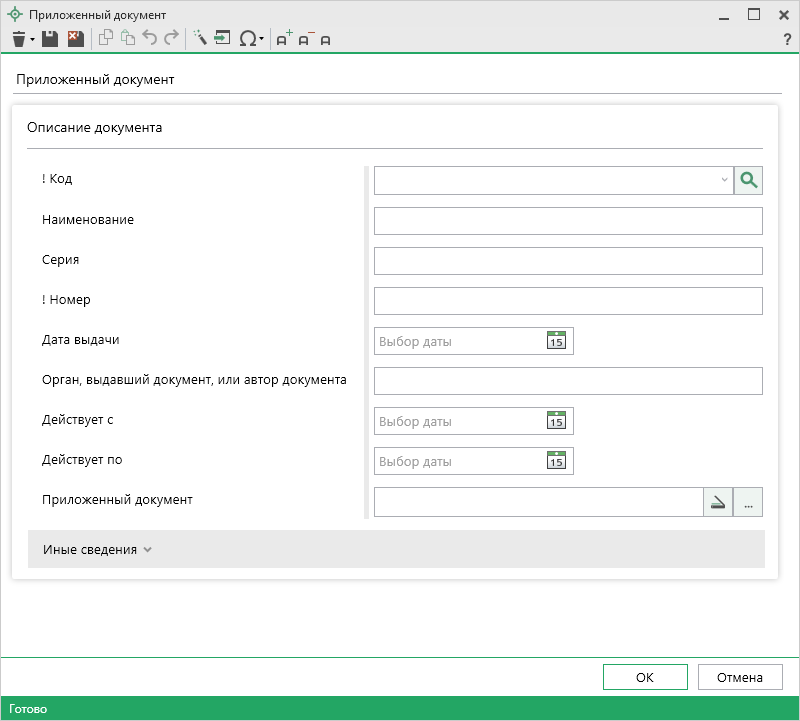Click the scanner icon for Приложенный документ
Screen dimensions: 800x721
(x=718, y=502)
